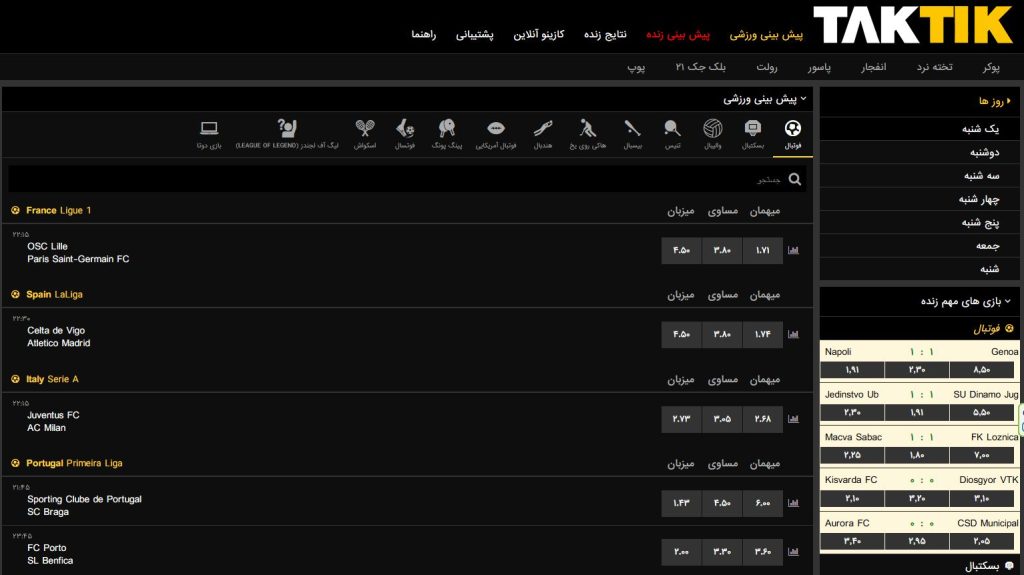This screenshot has height=575, width=1024.
Task: Select the baseball (بیسبال) sport icon
Action: pyautogui.click(x=632, y=128)
